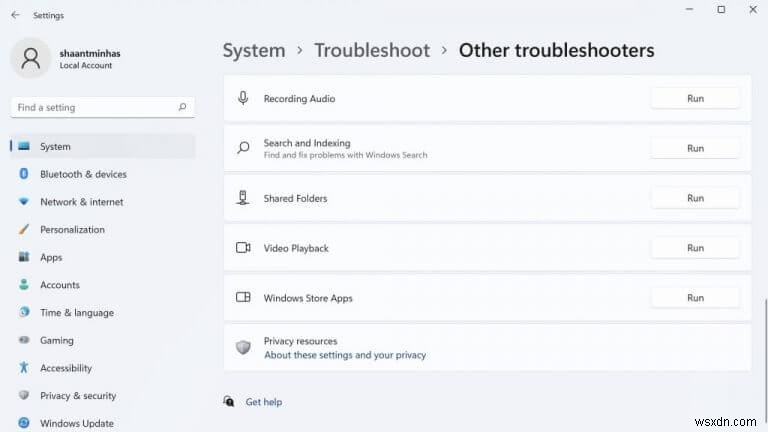Click the Bluetooth & devices icon in sidebar
Image resolution: width=768 pixels, height=432 pixels.
tap(24, 174)
